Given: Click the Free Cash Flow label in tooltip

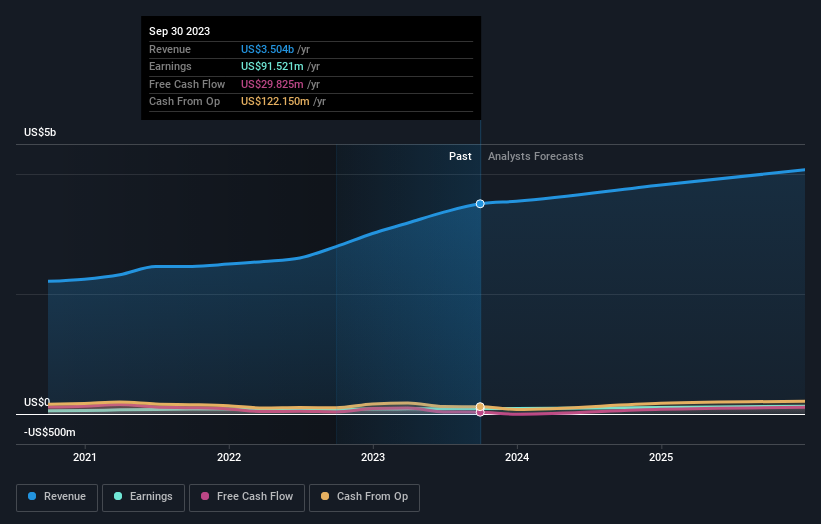Looking at the screenshot, I should pos(187,84).
